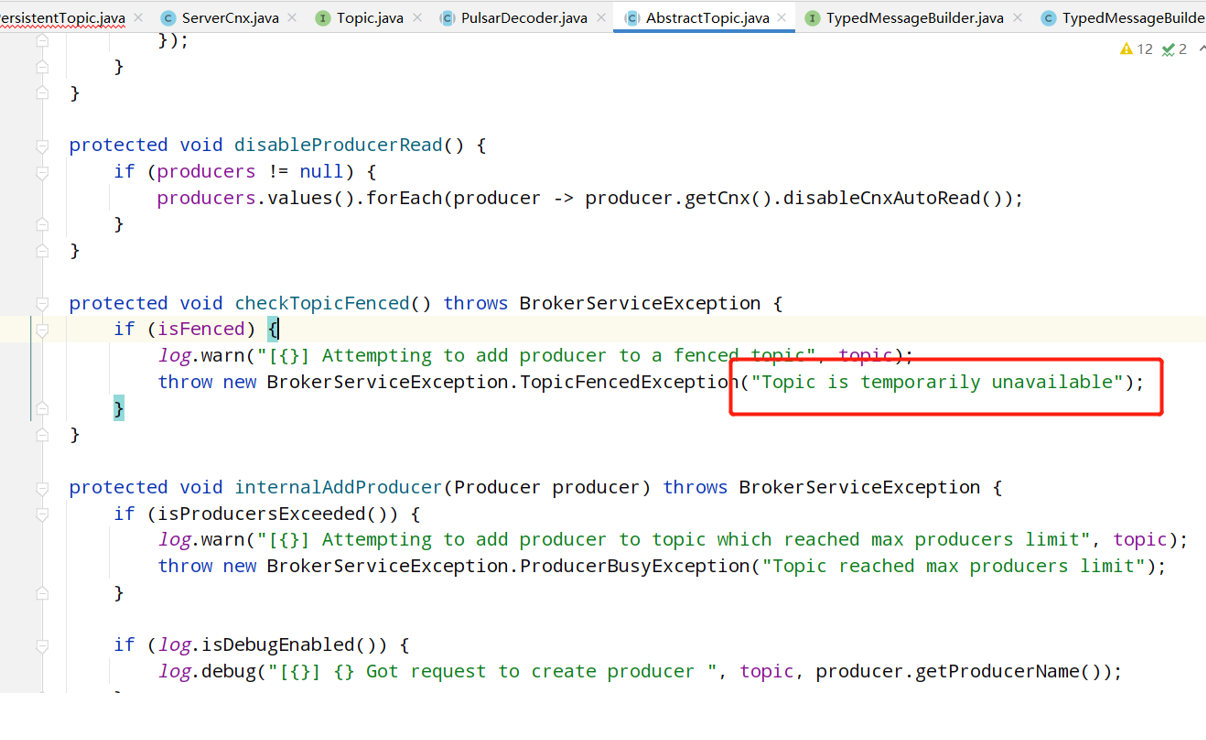The width and height of the screenshot is (1206, 740).
Task: Click the isFenced condition variable
Action: 201,329
